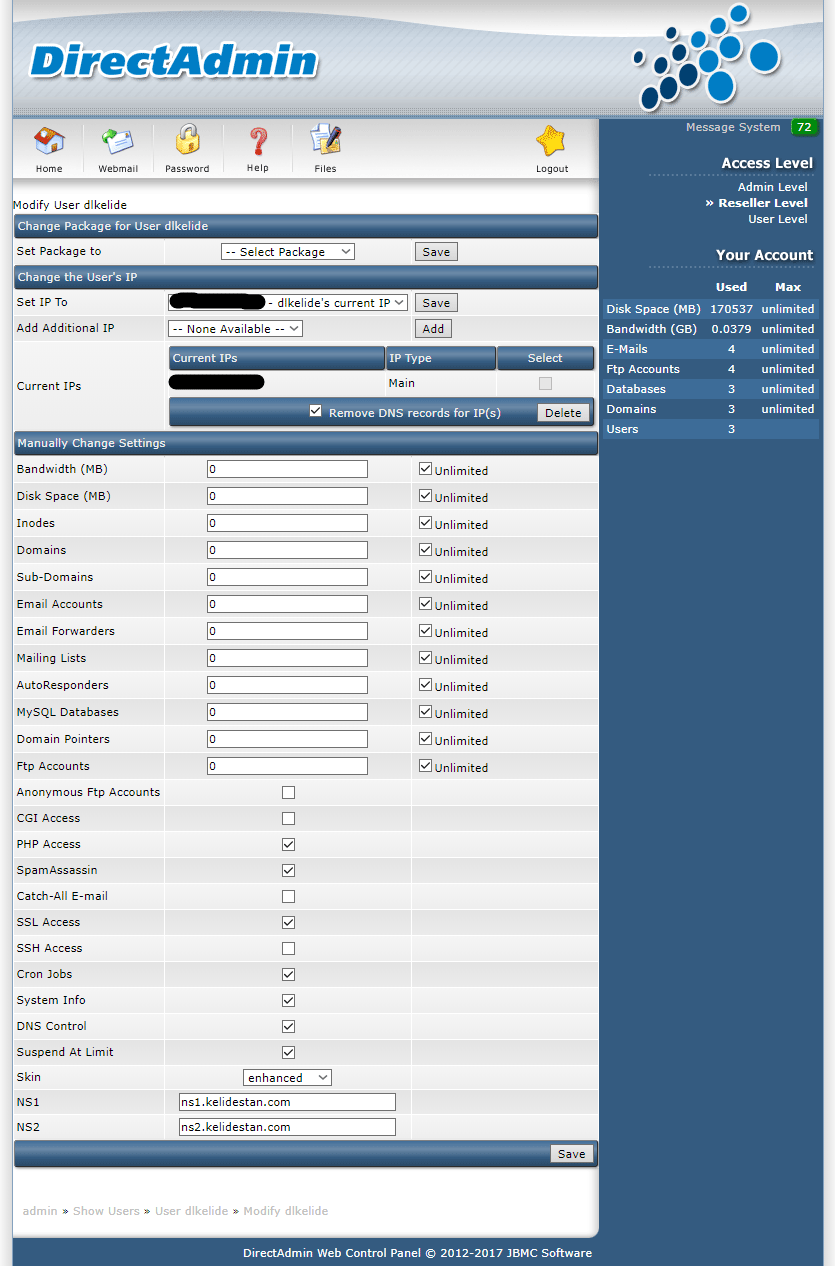The height and width of the screenshot is (1266, 835).
Task: Click Message System link
Action: (733, 127)
